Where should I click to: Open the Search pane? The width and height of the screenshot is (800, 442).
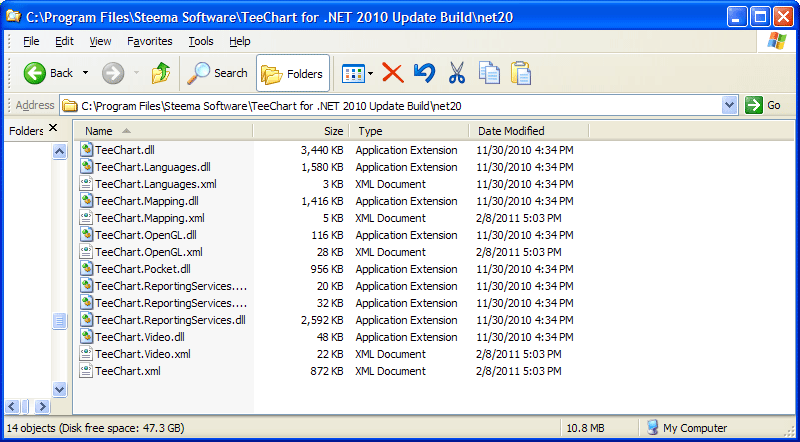[x=217, y=73]
